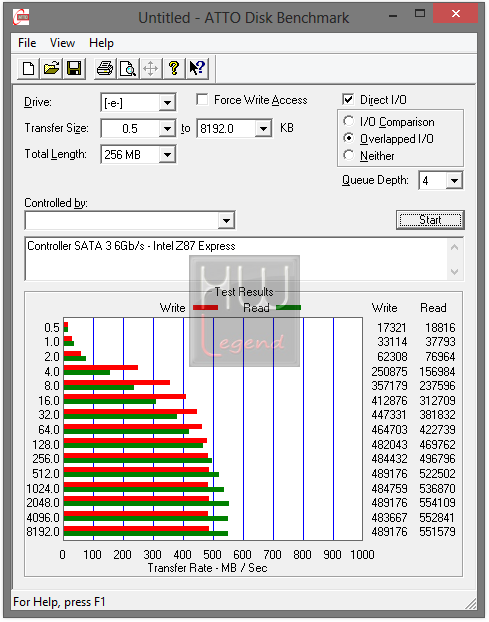The height and width of the screenshot is (622, 489).
Task: Click the Read value 554109
Action: pos(437,503)
